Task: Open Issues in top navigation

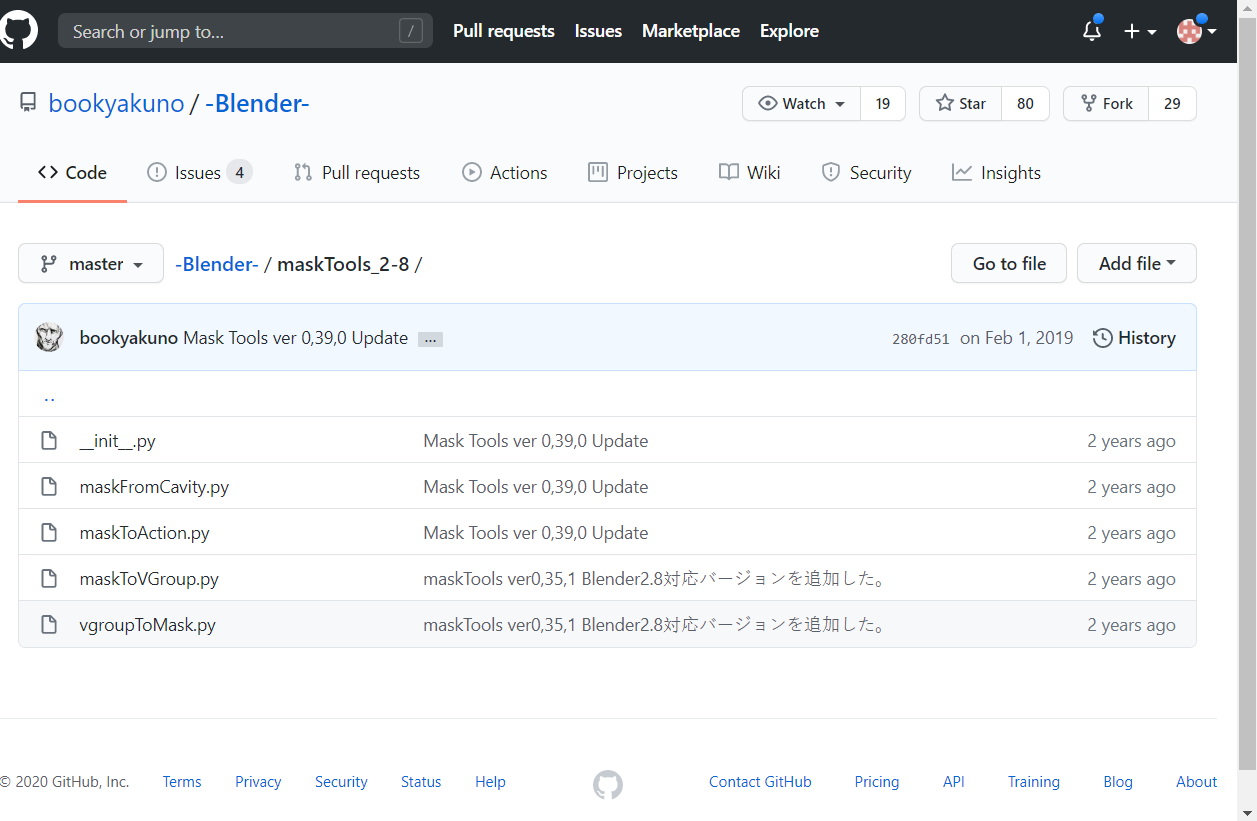Action: coord(598,31)
